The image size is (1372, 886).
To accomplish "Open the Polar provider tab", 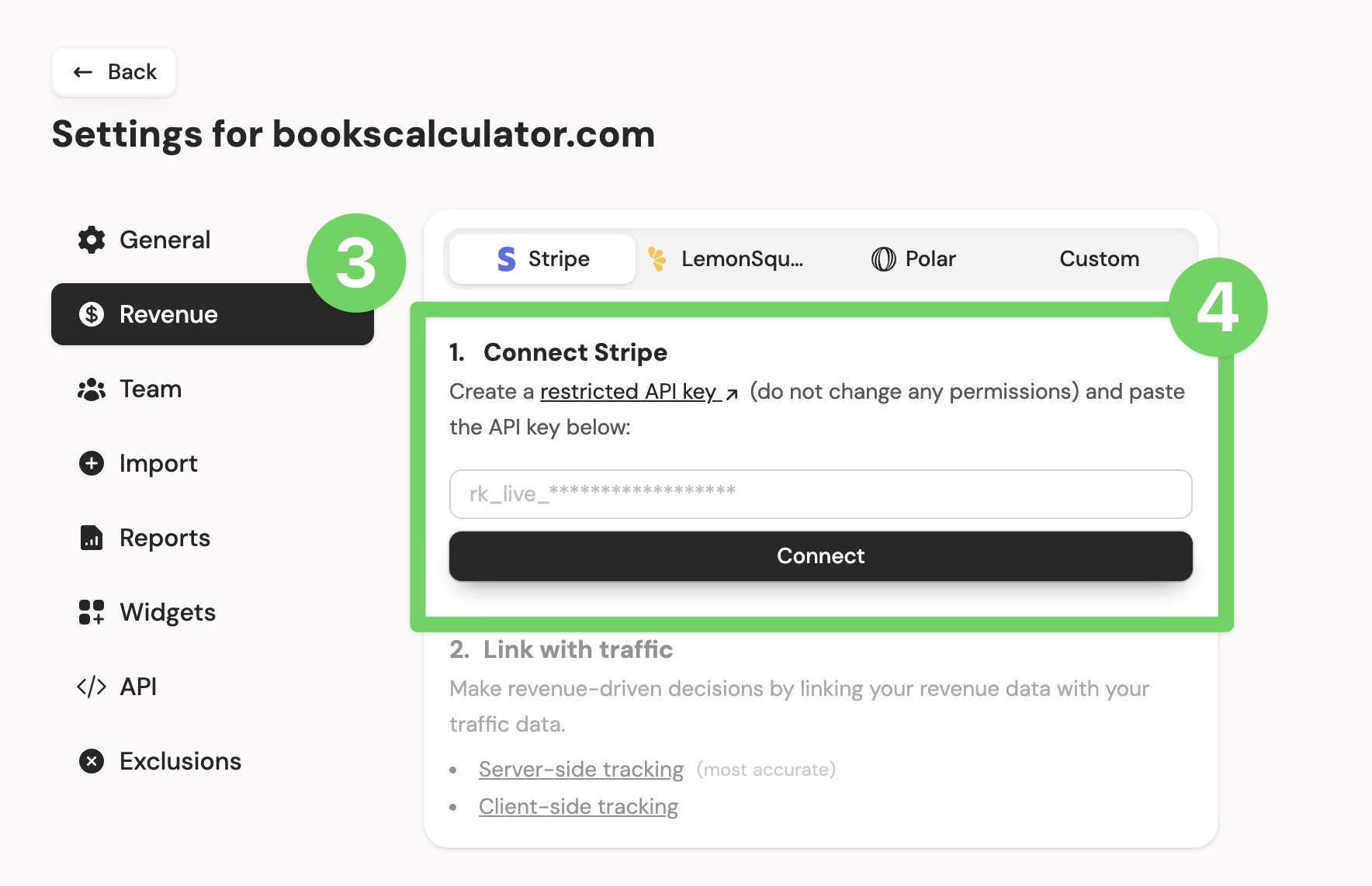I will coord(913,259).
